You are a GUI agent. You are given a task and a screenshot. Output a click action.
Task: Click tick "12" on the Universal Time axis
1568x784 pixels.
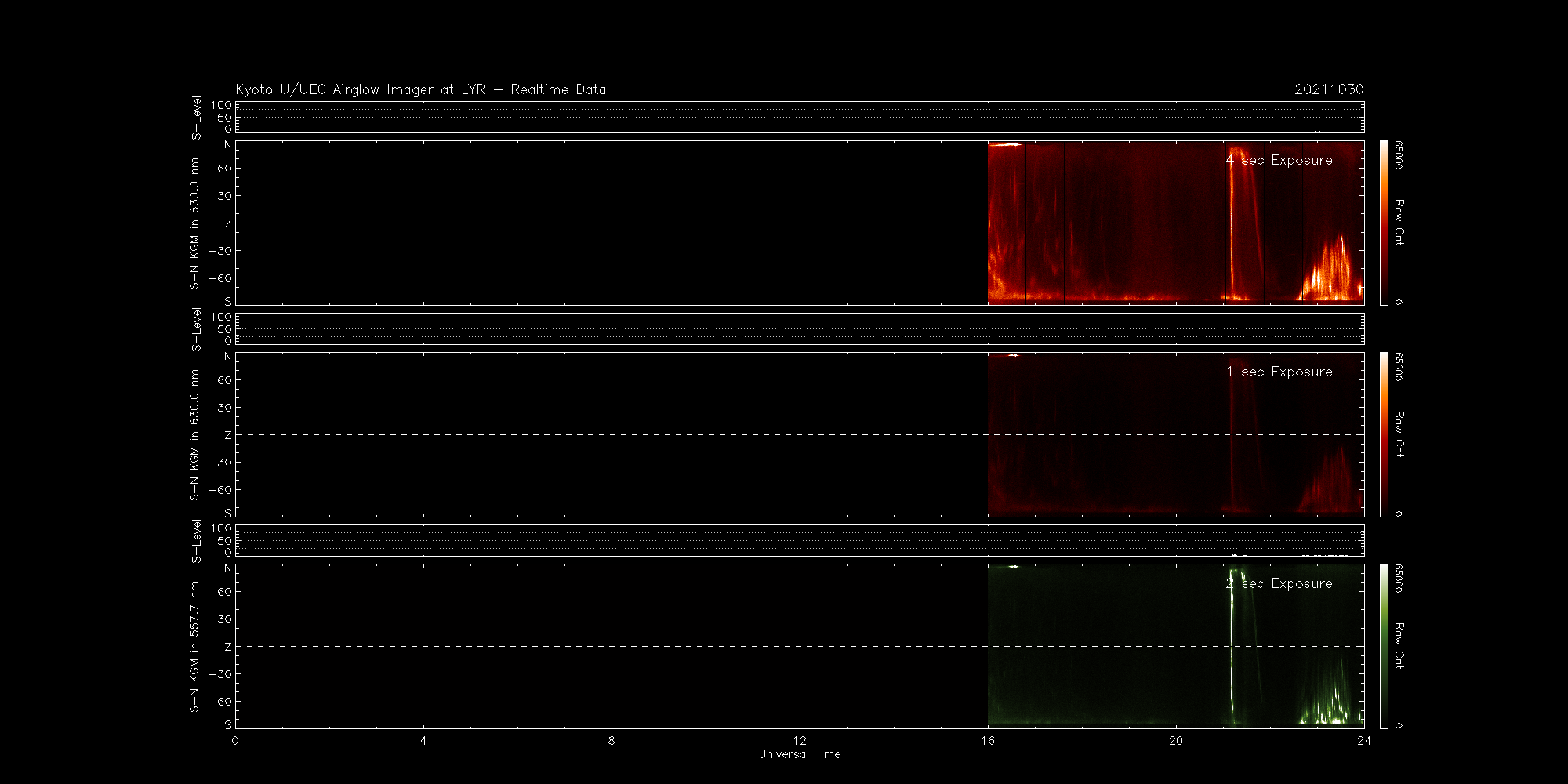(800, 741)
